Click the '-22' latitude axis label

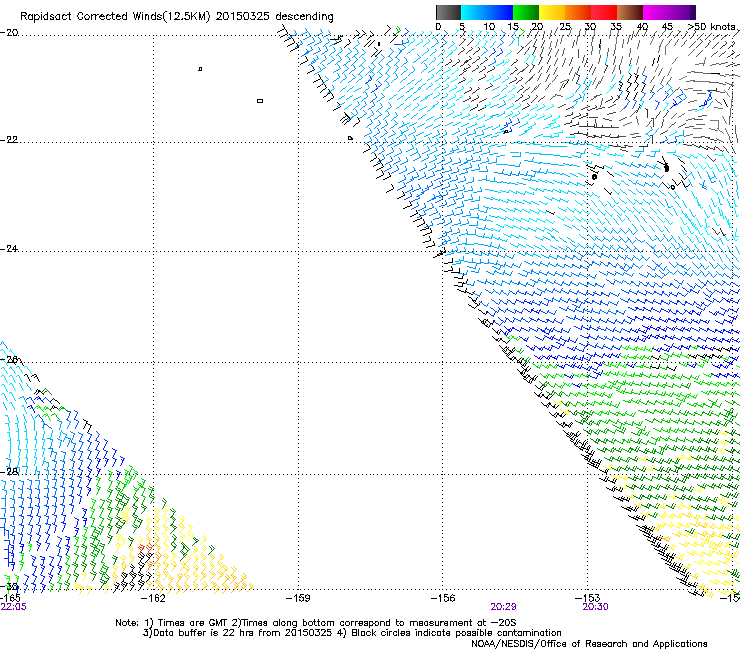click(x=9, y=140)
